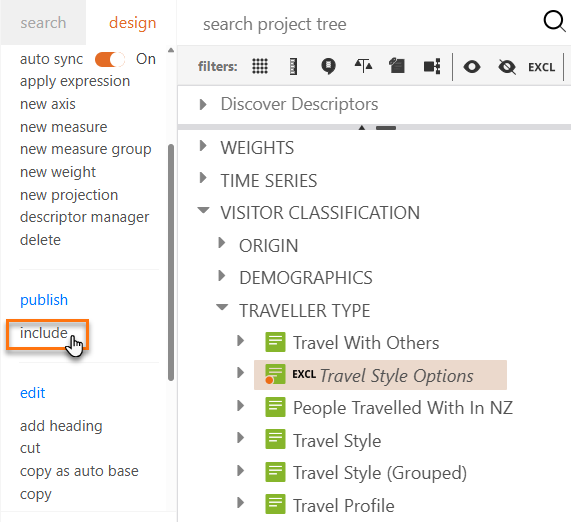Click the Travel Profile green icon
The image size is (571, 522).
click(x=275, y=504)
